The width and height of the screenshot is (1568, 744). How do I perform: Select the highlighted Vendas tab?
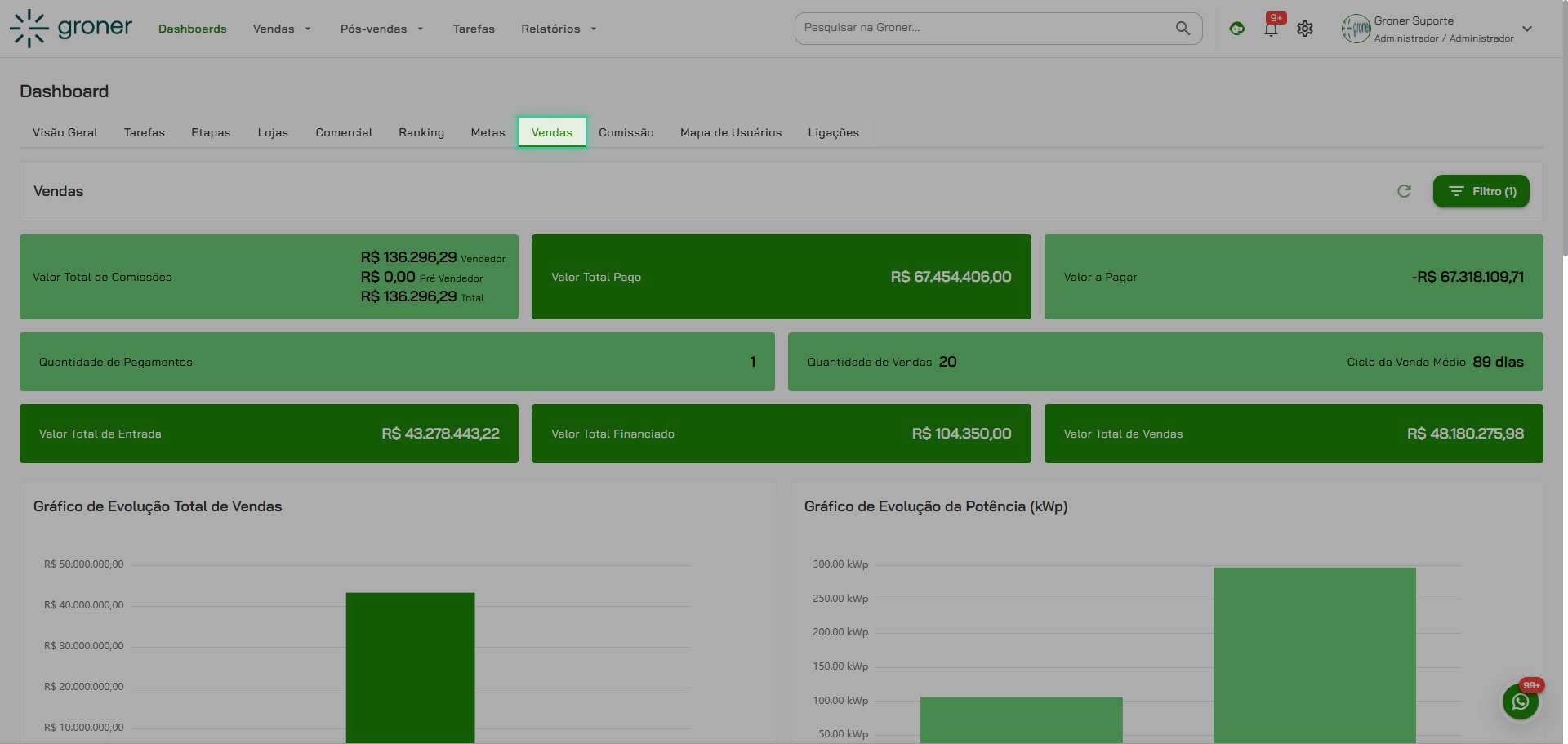(552, 132)
